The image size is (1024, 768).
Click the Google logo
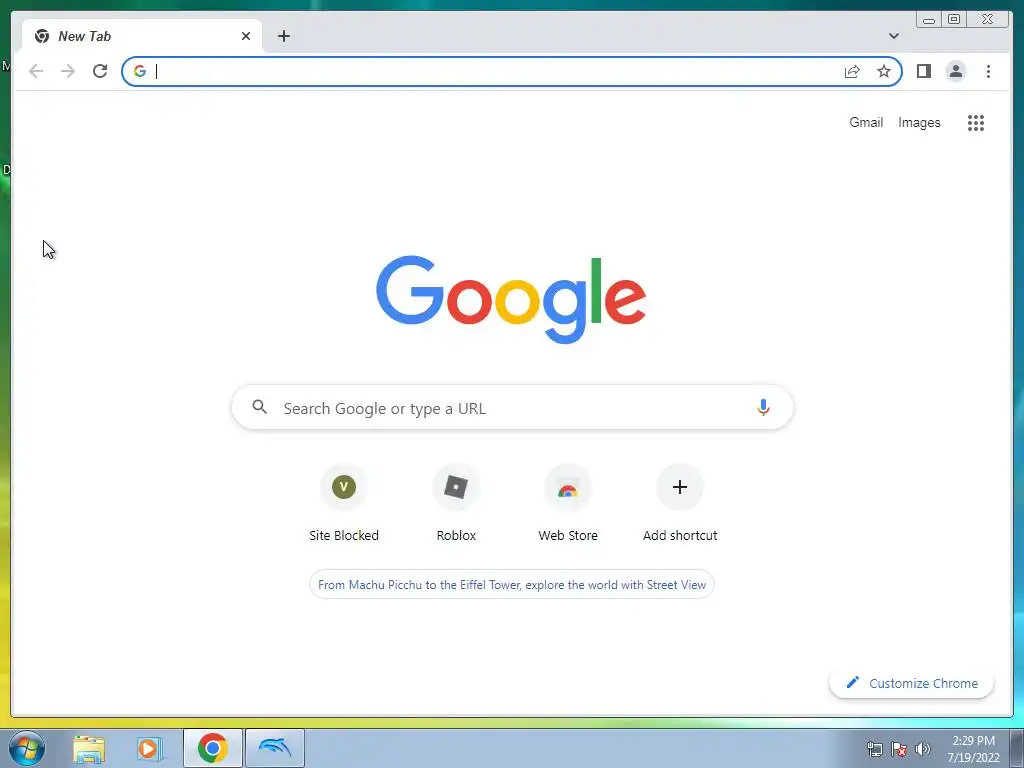(511, 299)
